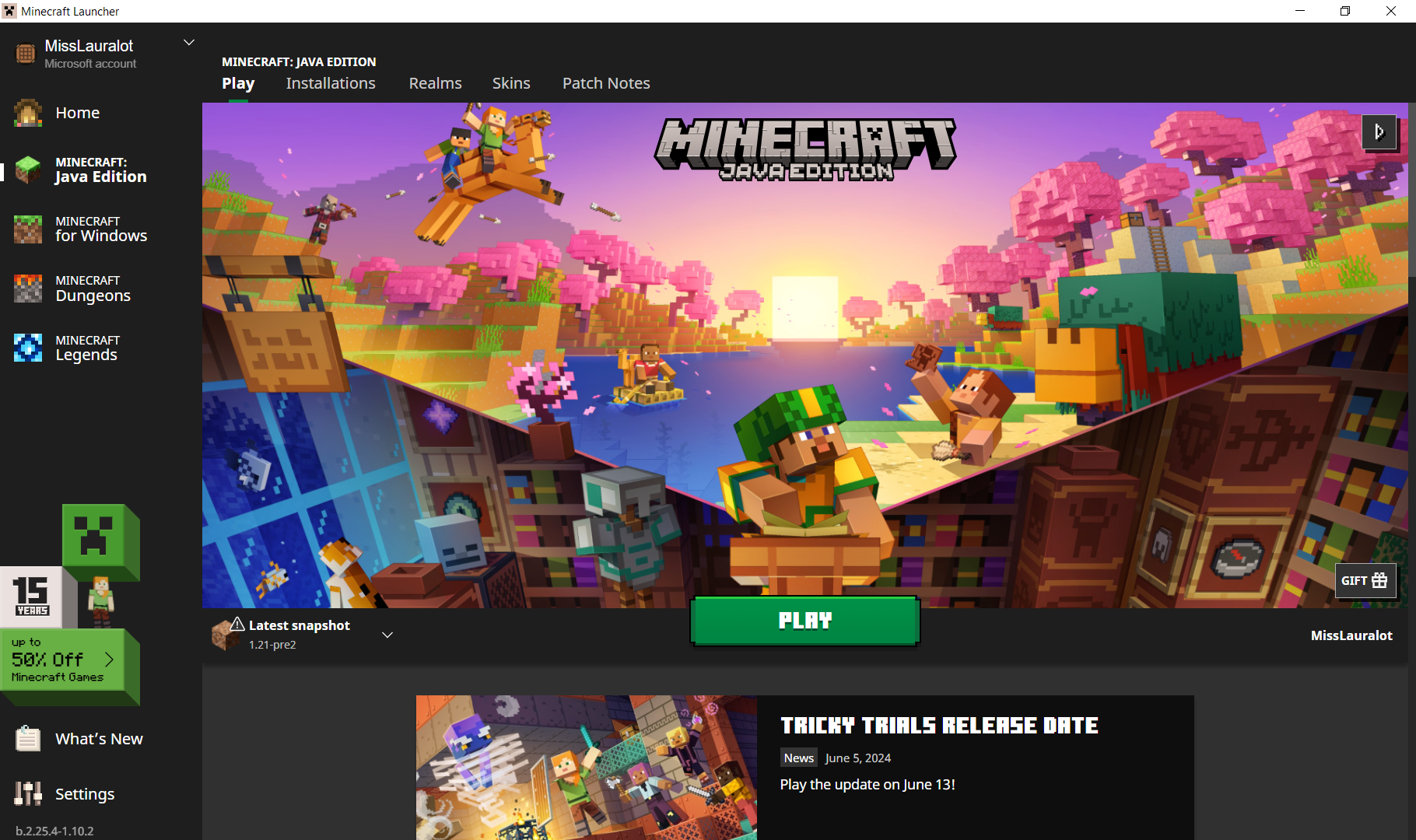Click the Alex character promo figure
Screen dimensions: 1416x840
coord(101,601)
